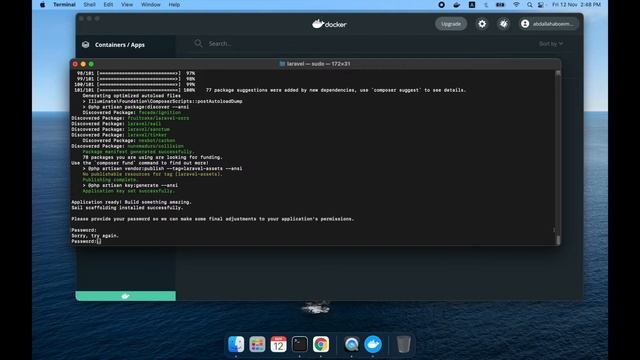The height and width of the screenshot is (360, 640).
Task: Open the View menu
Action: pos(127,4)
